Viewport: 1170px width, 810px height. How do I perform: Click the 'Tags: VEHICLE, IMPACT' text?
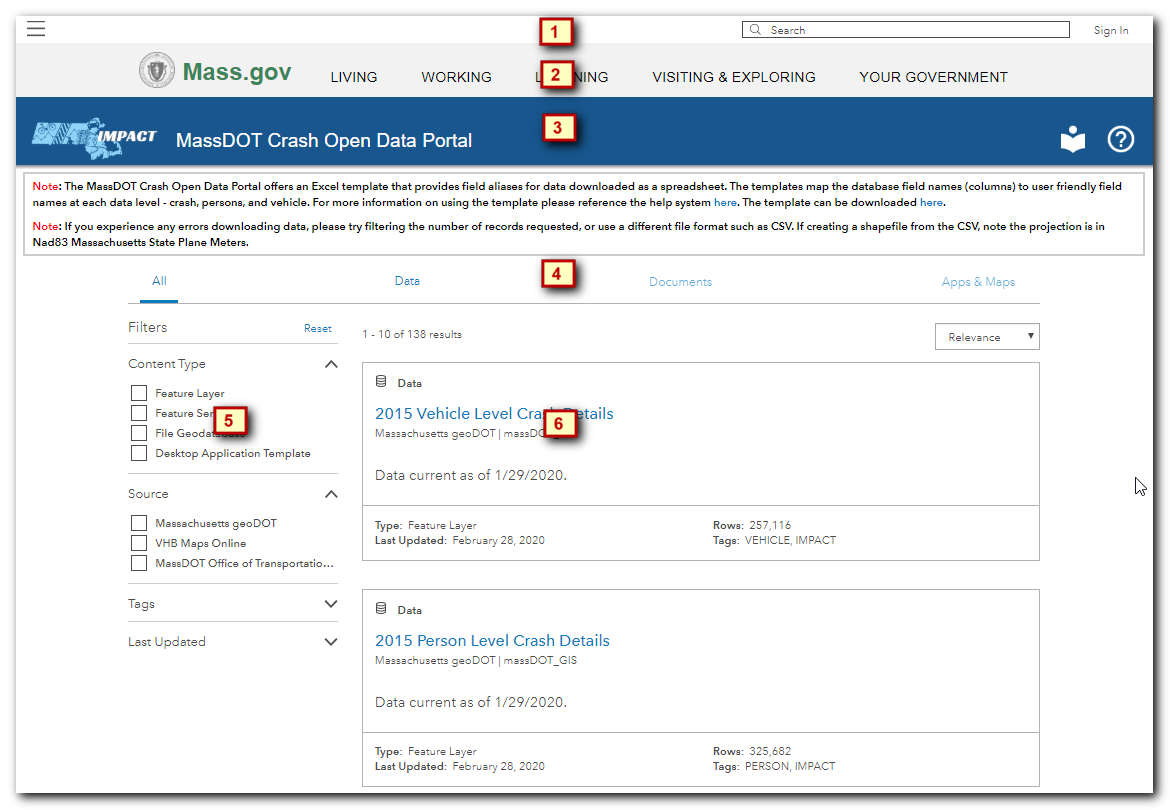(x=775, y=540)
